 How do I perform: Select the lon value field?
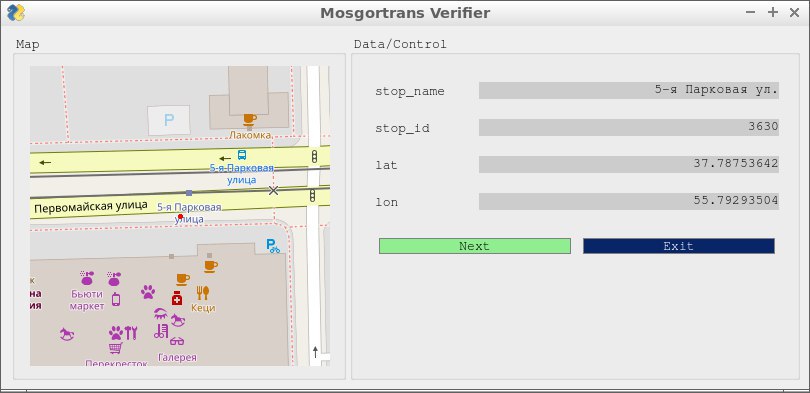click(x=629, y=201)
